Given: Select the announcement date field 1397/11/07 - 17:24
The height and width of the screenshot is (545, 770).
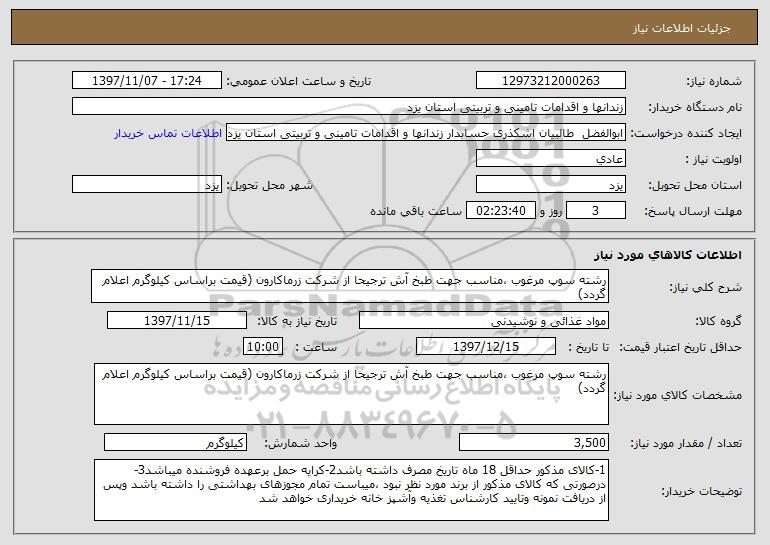Looking at the screenshot, I should point(147,81).
